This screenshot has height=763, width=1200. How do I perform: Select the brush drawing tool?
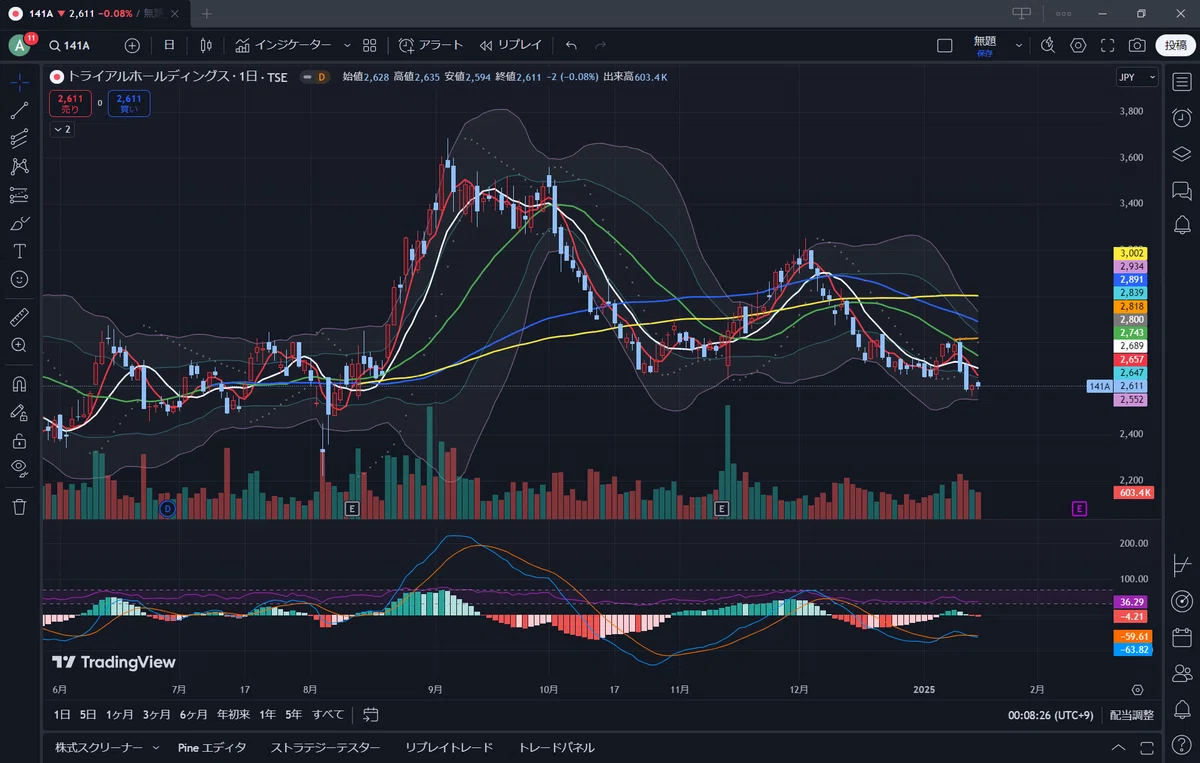[x=19, y=223]
